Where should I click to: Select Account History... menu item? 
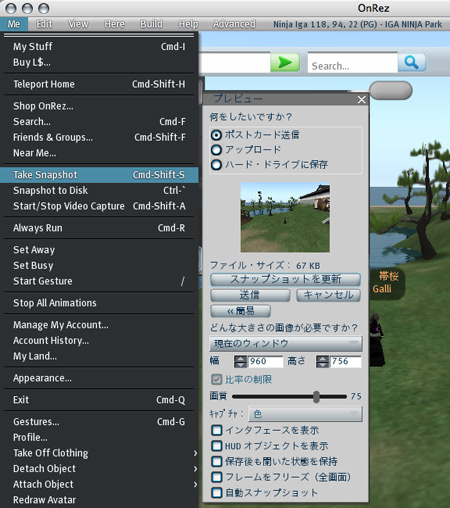point(99,340)
